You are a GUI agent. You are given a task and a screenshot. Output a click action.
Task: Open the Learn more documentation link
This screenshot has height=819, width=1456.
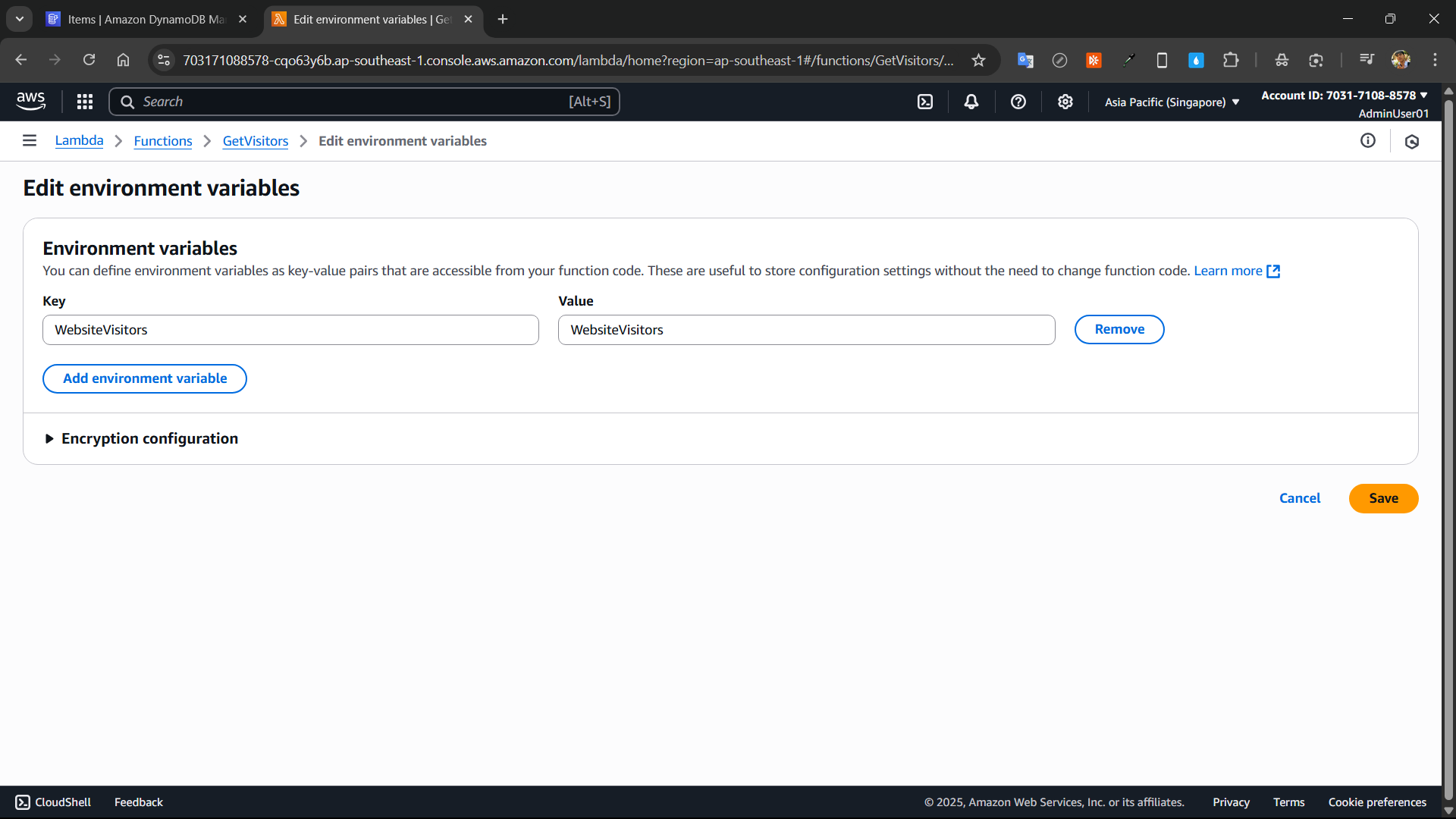pyautogui.click(x=1237, y=271)
